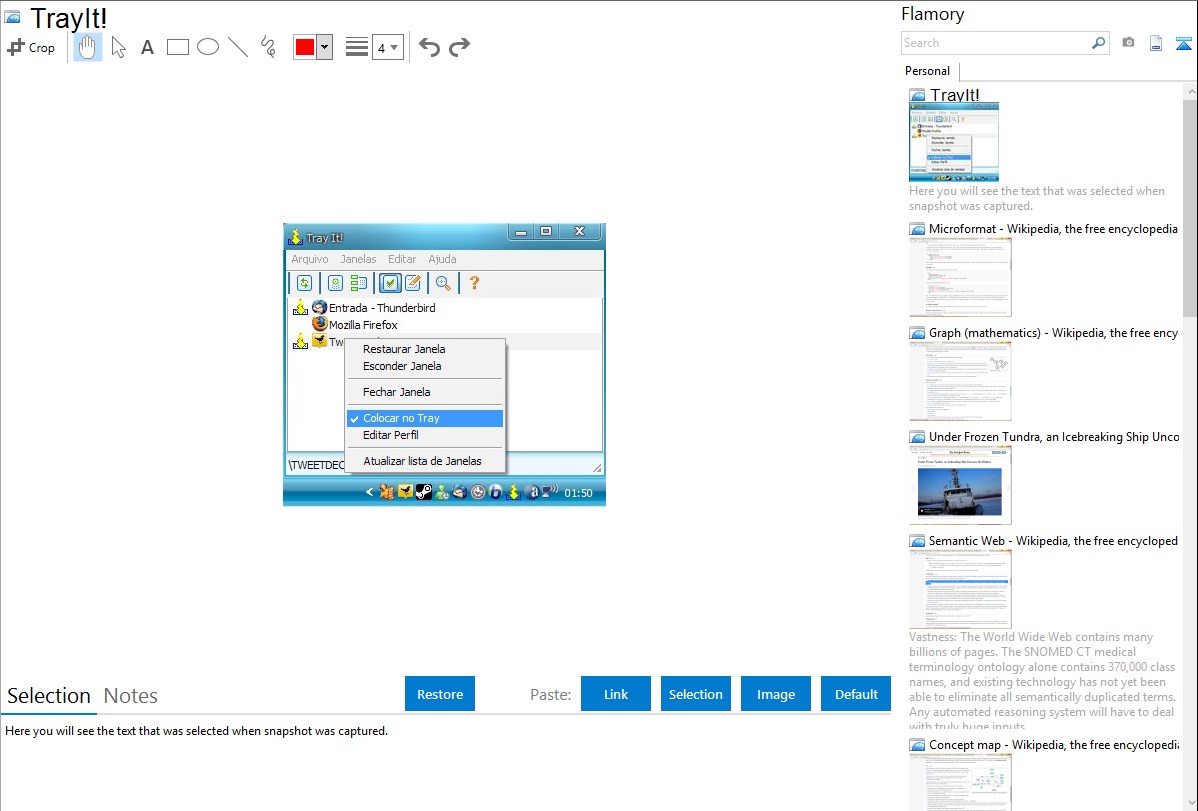Open the Janelas menu in Tray It!
Image resolution: width=1198 pixels, height=811 pixels.
pyautogui.click(x=358, y=259)
